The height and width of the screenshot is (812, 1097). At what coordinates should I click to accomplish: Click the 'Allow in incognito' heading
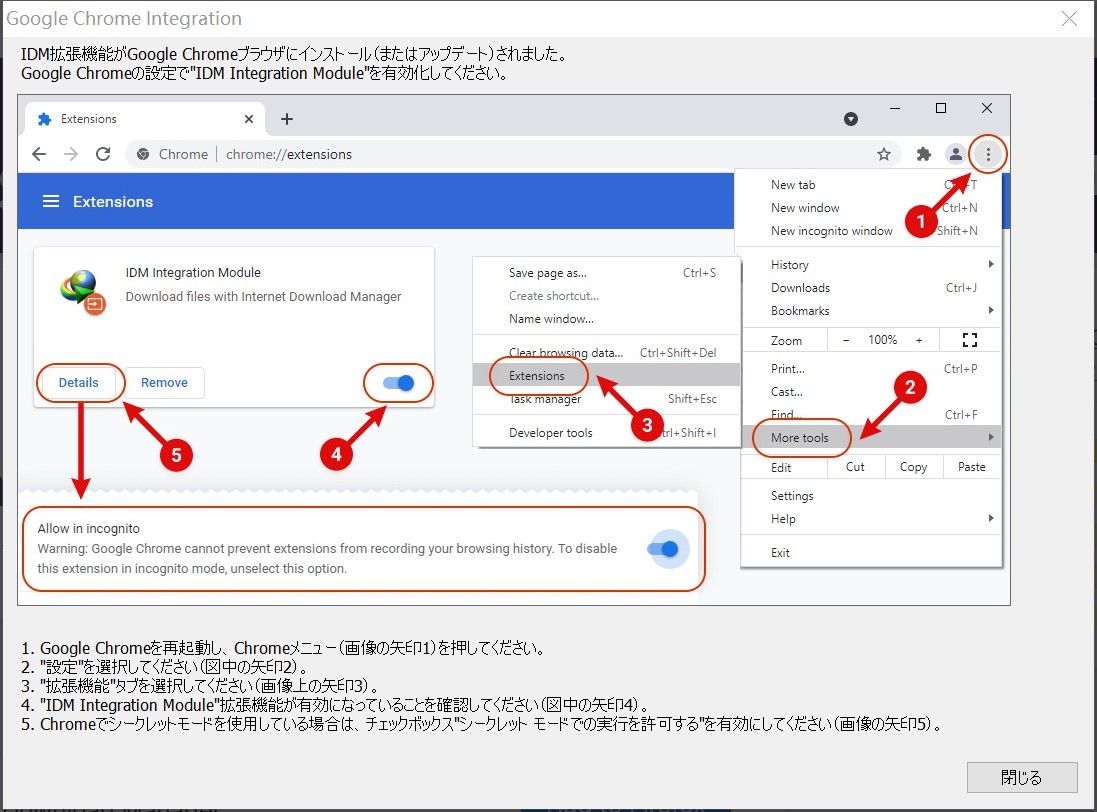point(88,529)
